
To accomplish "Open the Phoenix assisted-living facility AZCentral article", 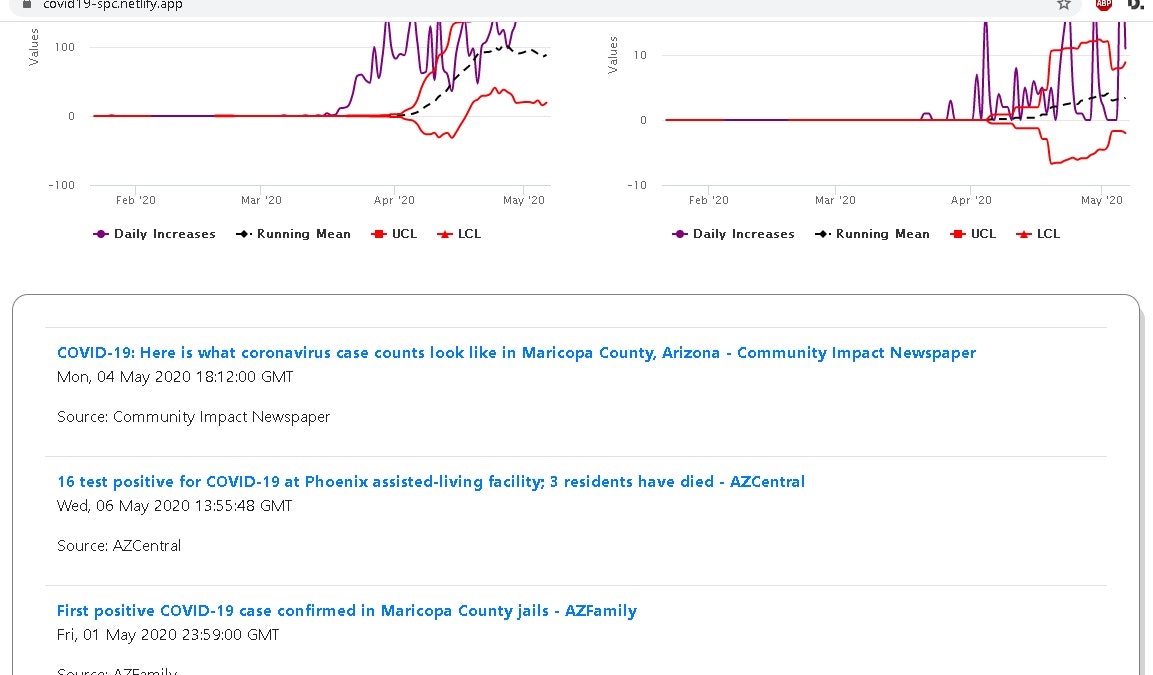I will [x=431, y=482].
